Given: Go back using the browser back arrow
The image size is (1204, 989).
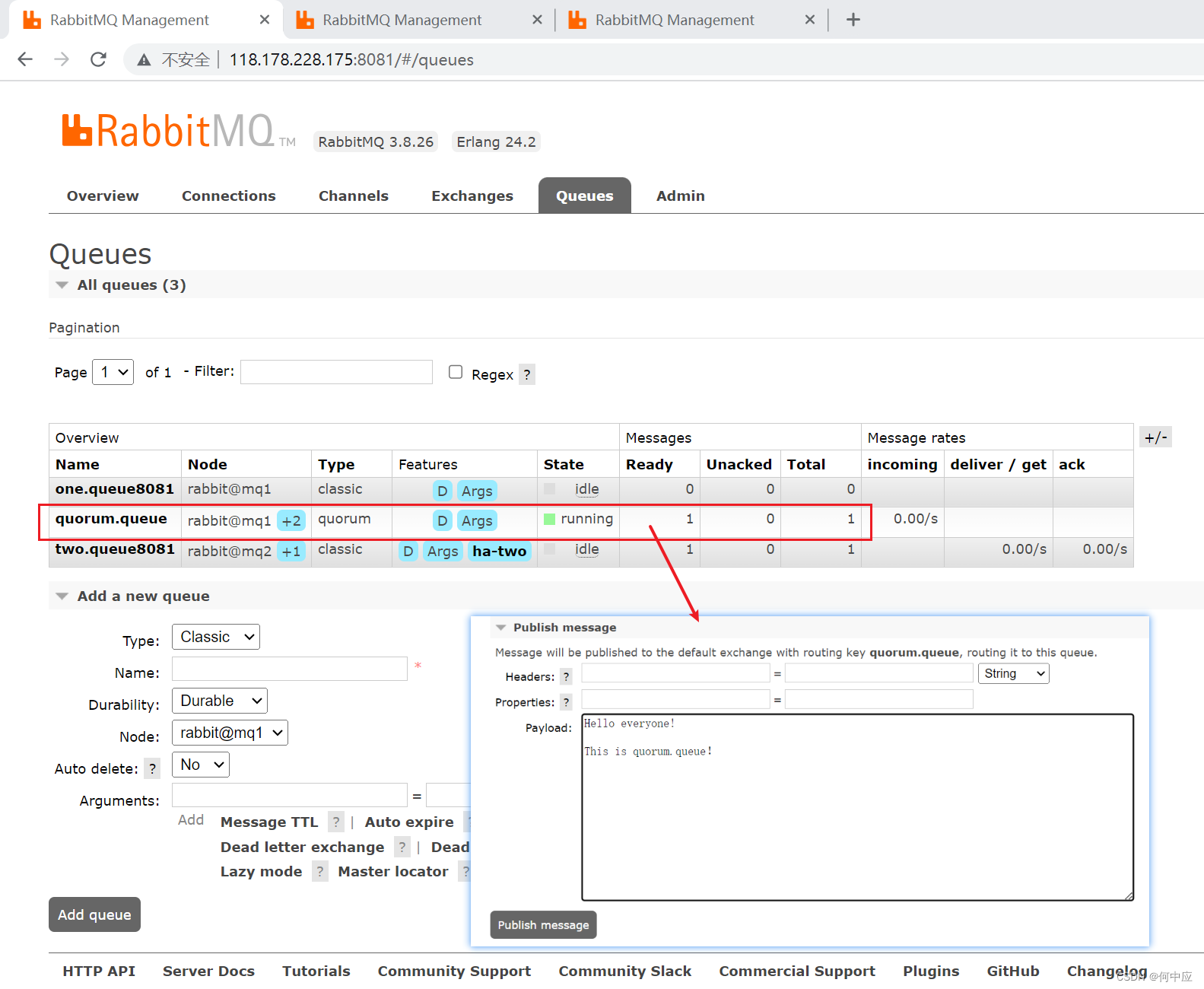Looking at the screenshot, I should (25, 59).
